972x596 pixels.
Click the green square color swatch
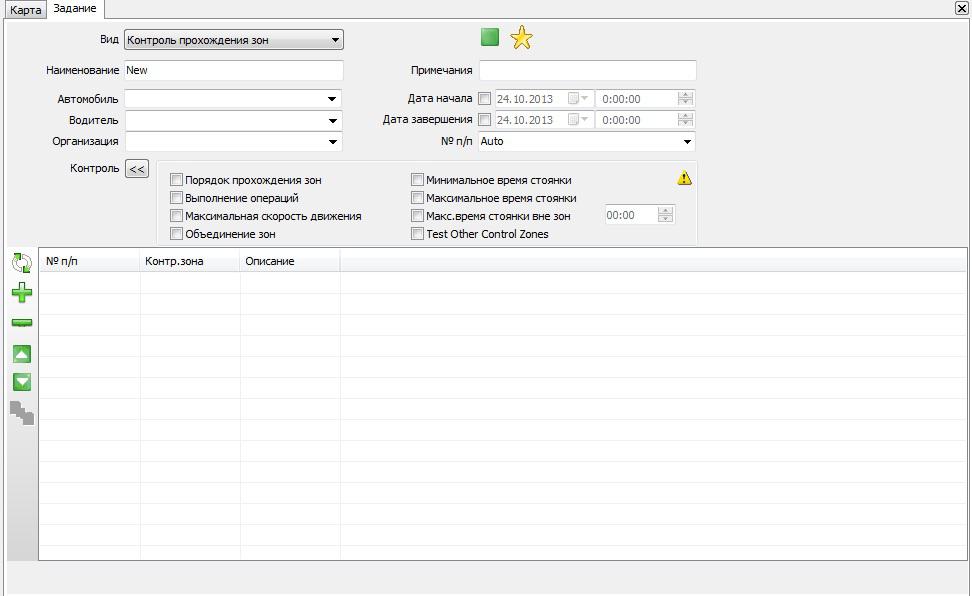(489, 37)
